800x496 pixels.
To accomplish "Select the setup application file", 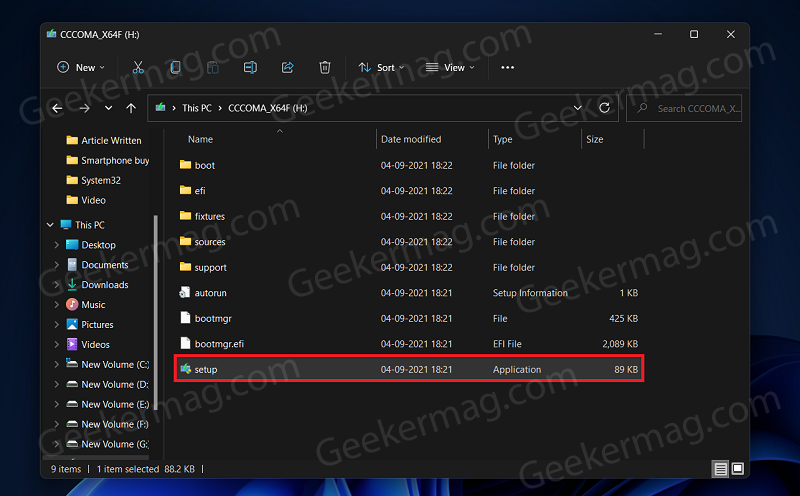I will point(409,369).
